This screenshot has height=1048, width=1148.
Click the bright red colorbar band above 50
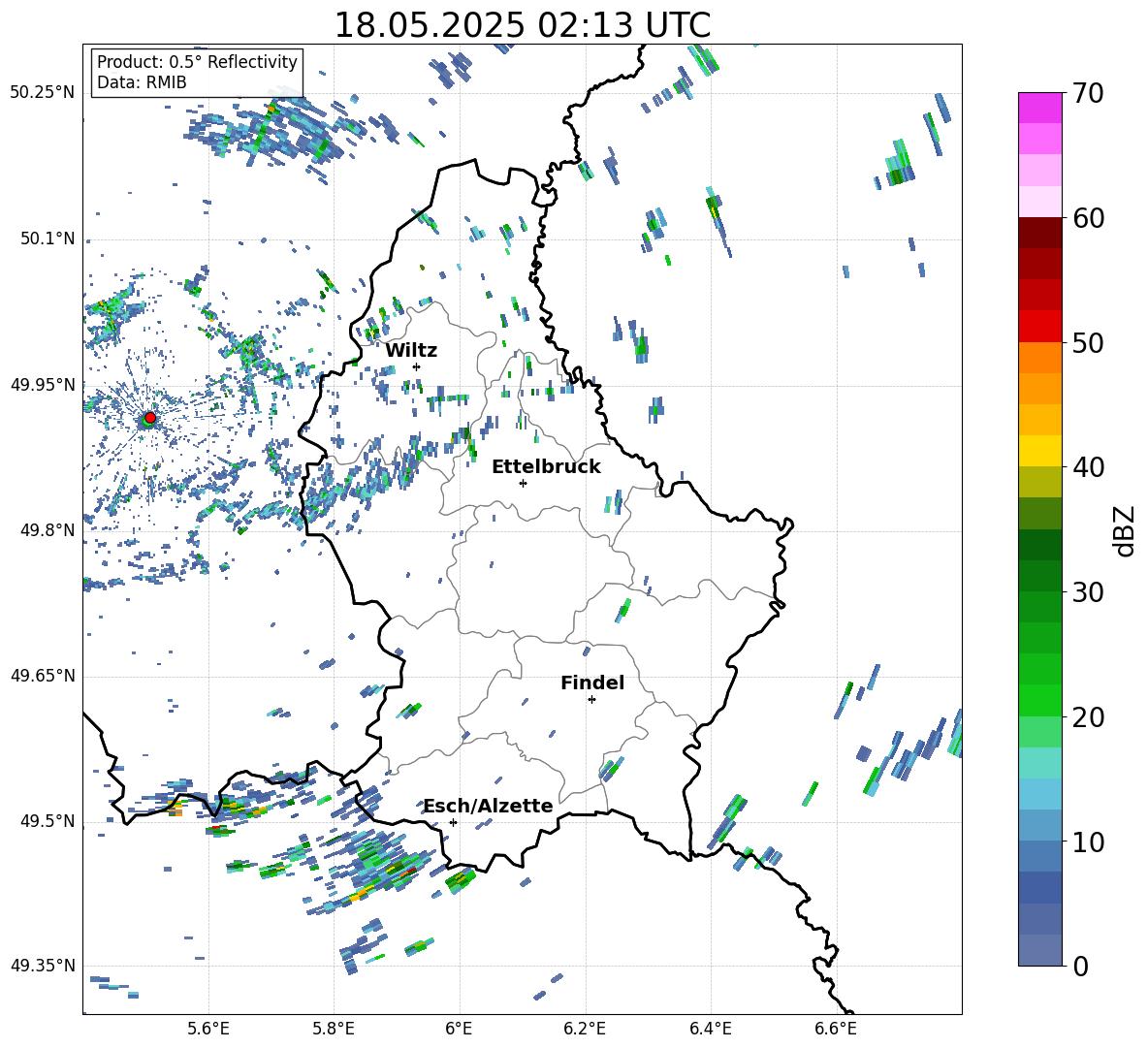click(x=1039, y=326)
